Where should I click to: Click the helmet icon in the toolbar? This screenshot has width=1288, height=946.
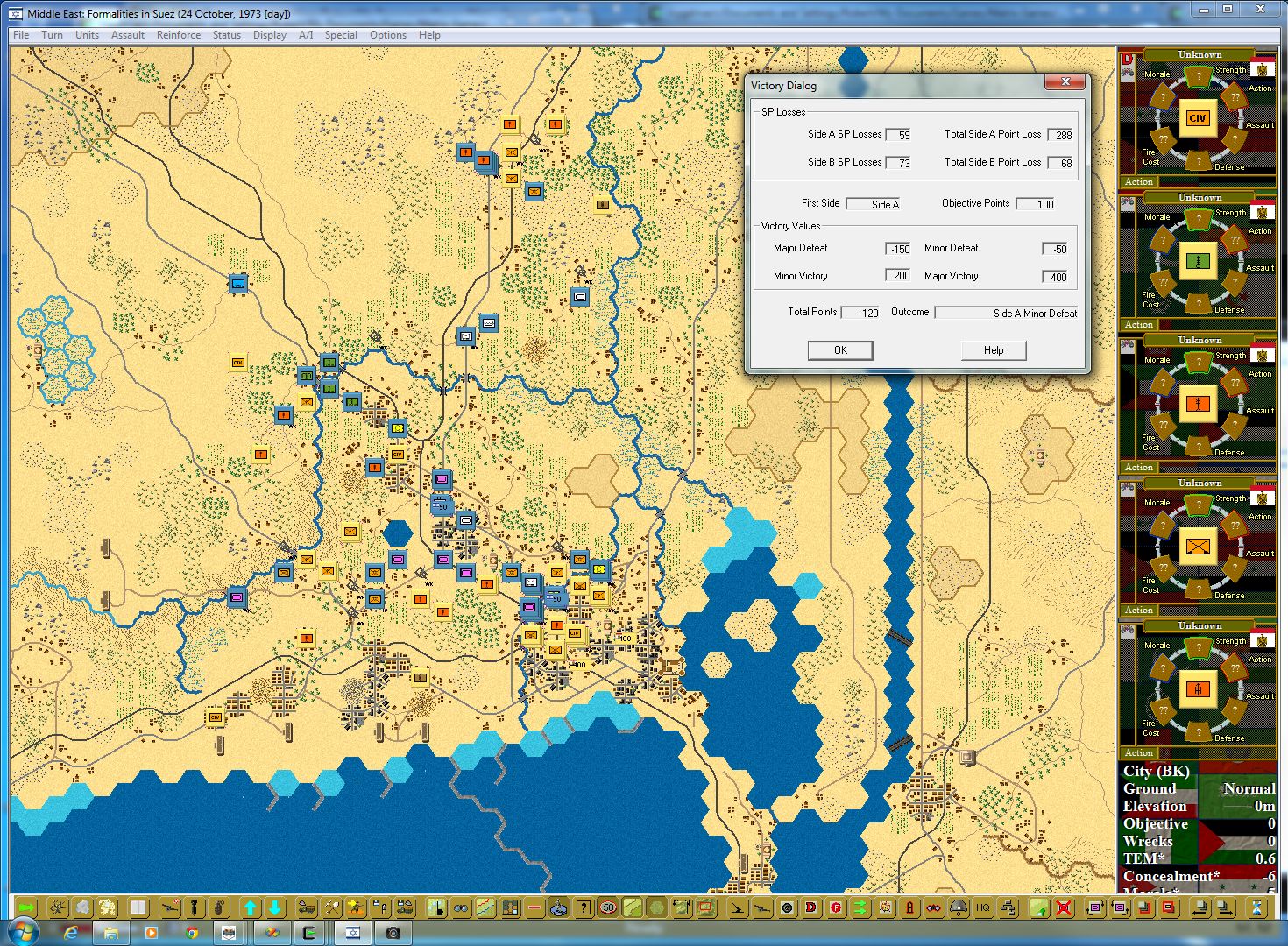click(x=959, y=907)
